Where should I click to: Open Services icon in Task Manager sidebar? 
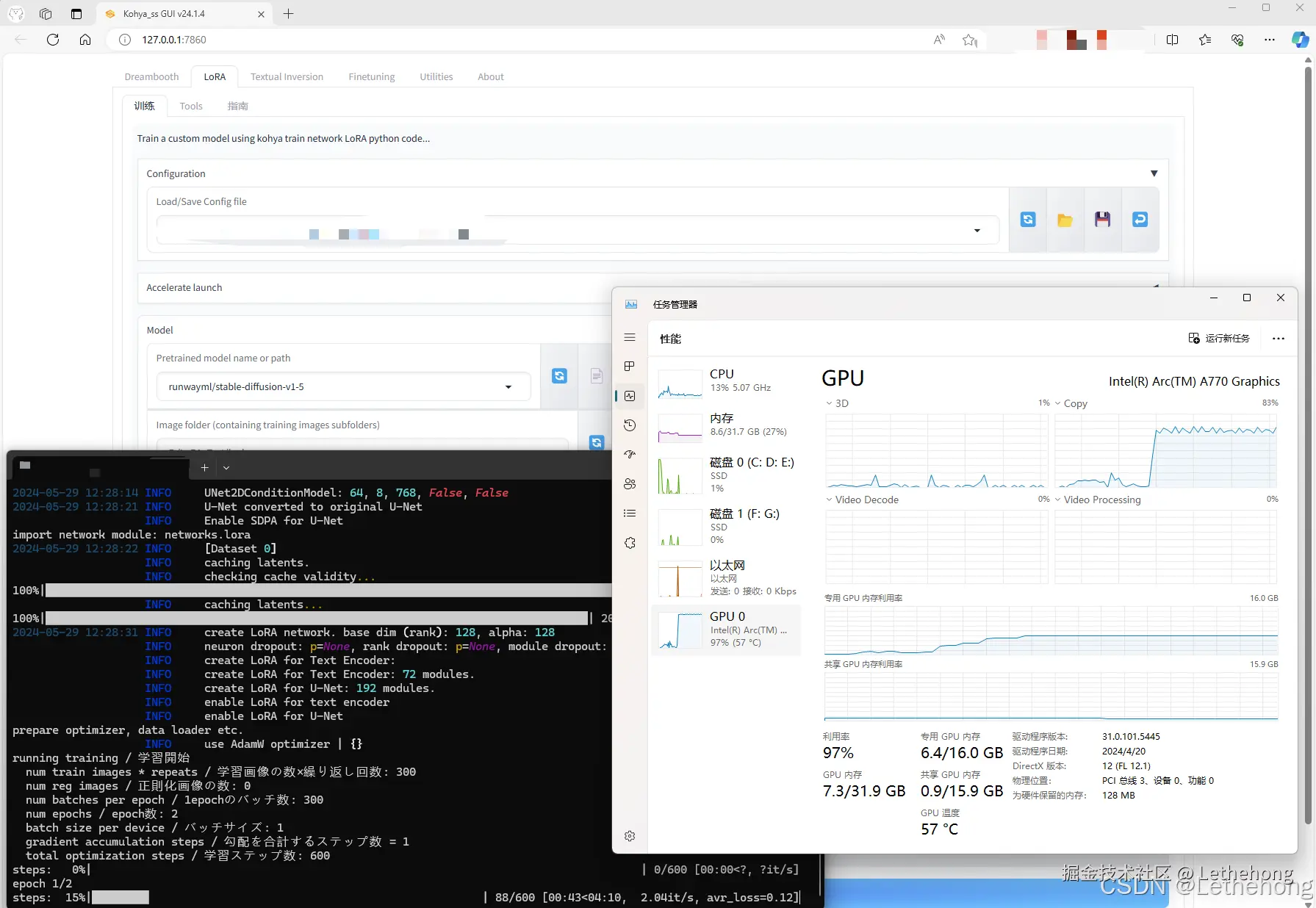[630, 543]
